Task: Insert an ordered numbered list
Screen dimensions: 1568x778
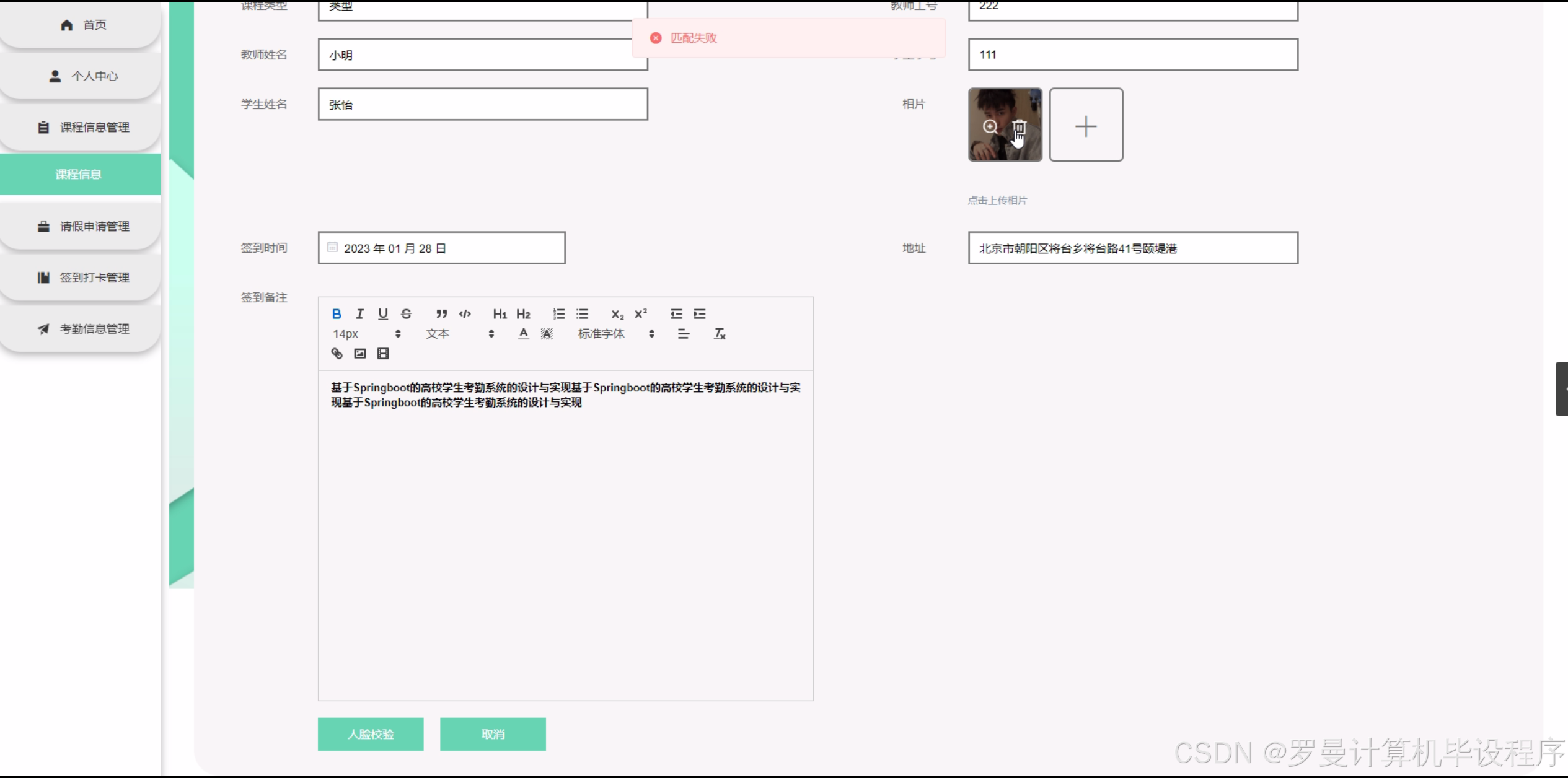Action: (559, 314)
